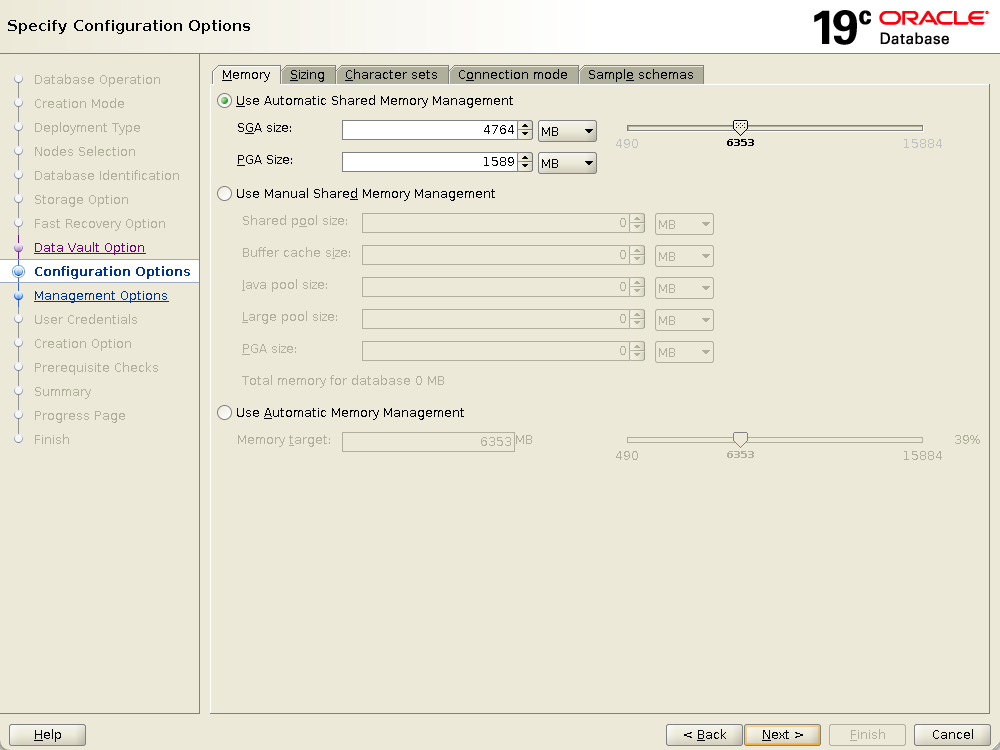Select Use Automatic Shared Memory Management

225,101
